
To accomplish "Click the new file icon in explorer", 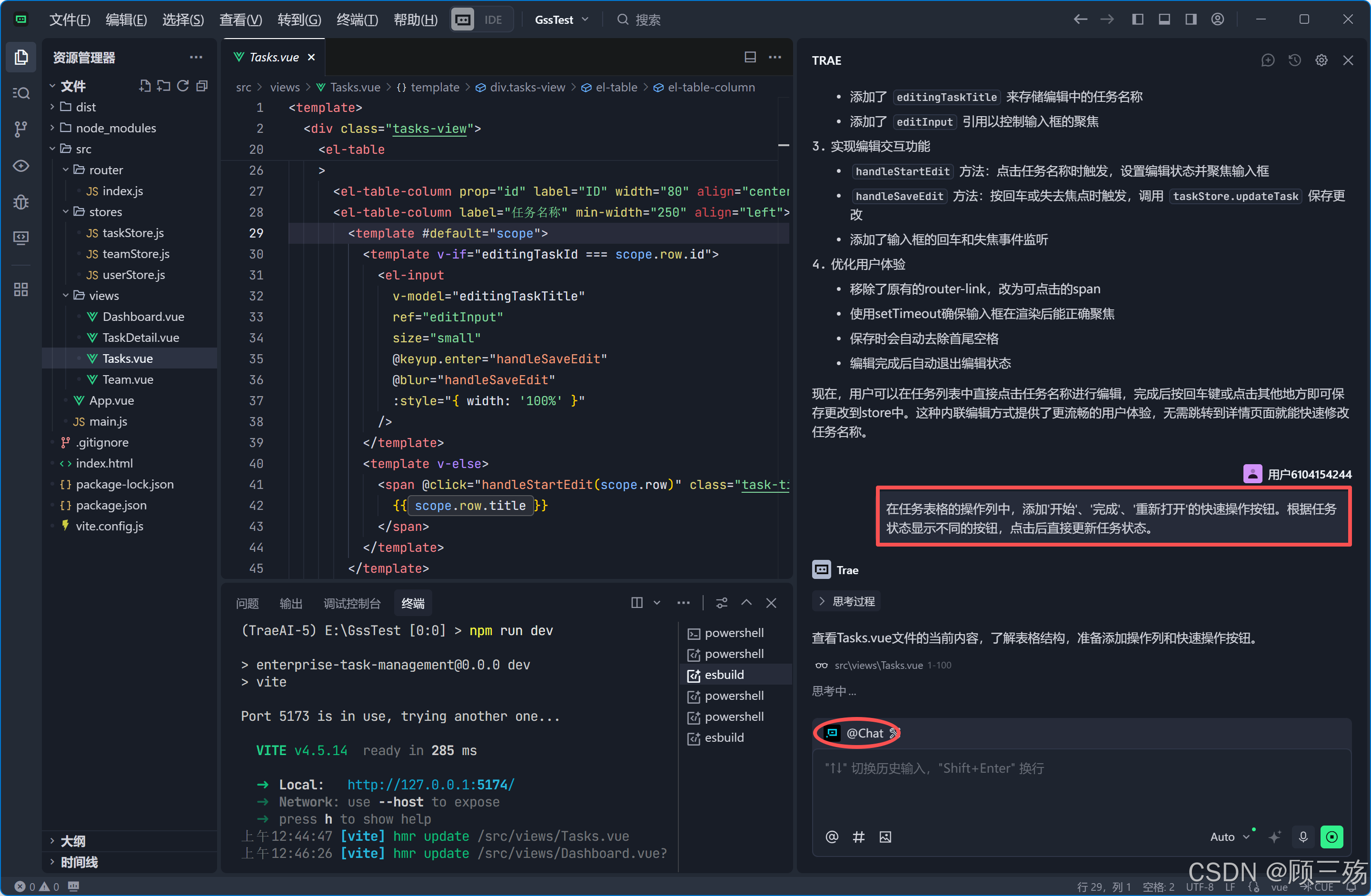I will pos(145,86).
